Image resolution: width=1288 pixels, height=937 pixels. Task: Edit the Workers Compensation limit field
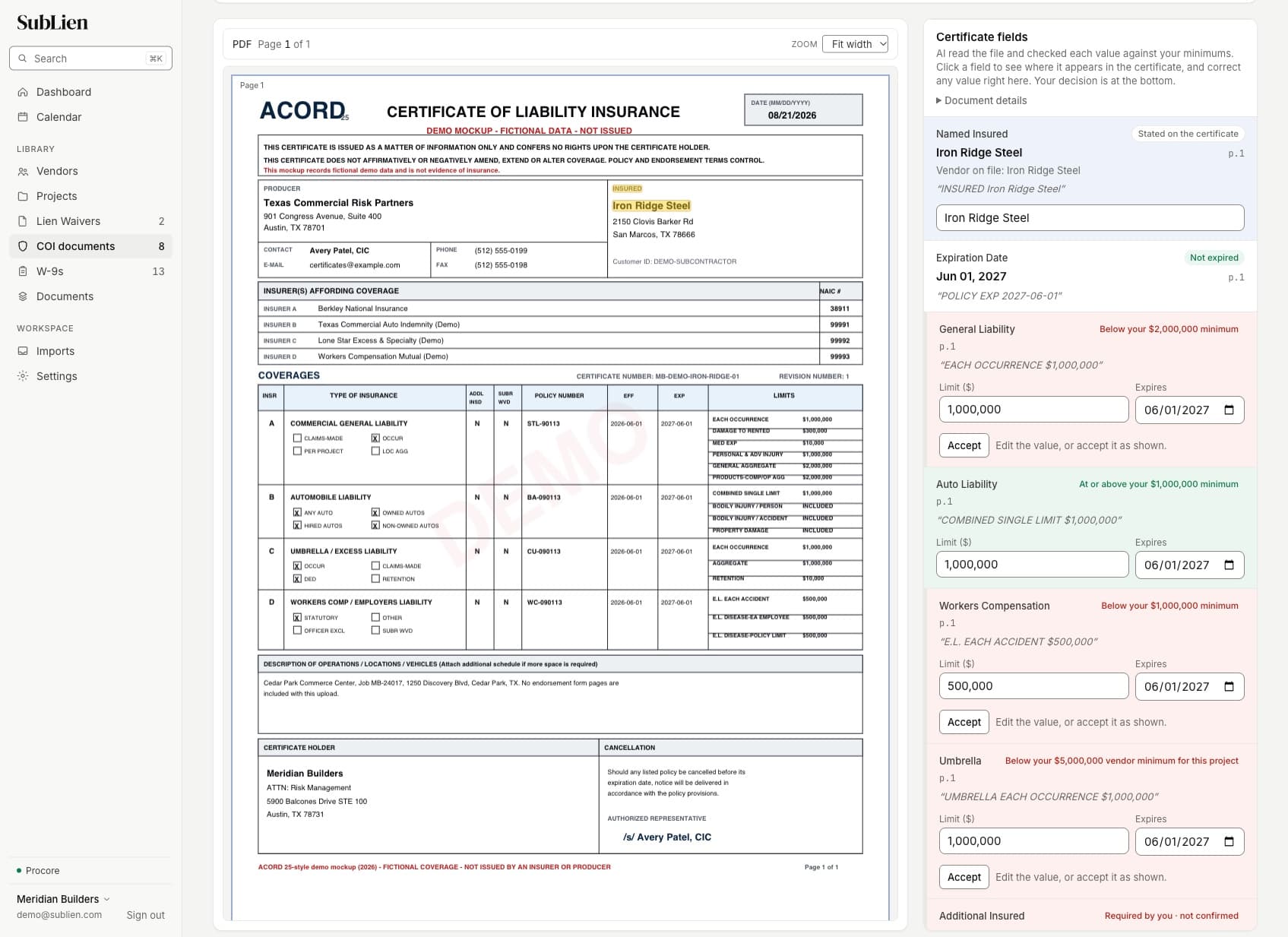tap(1033, 686)
